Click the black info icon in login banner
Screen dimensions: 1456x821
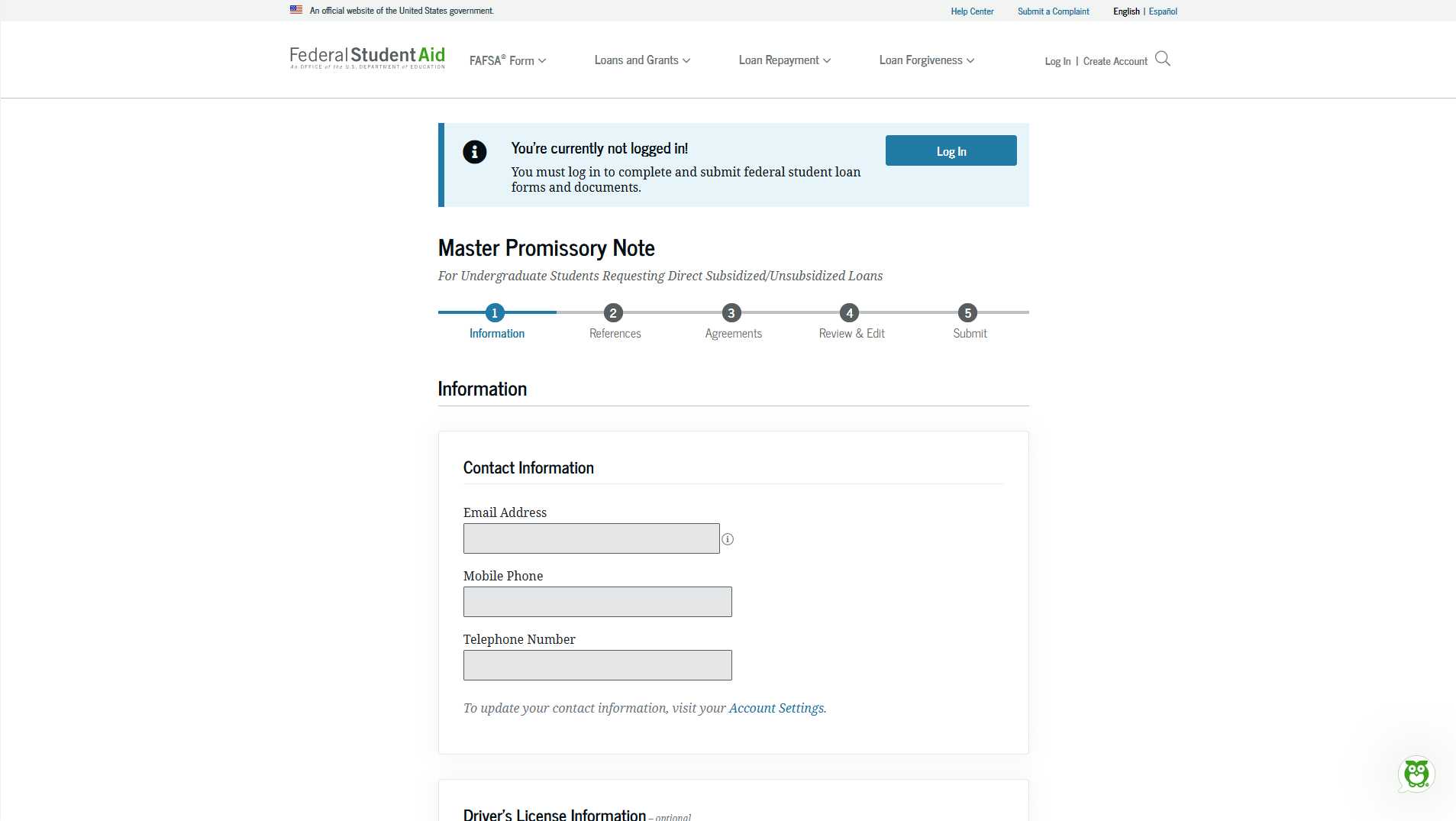tap(474, 152)
